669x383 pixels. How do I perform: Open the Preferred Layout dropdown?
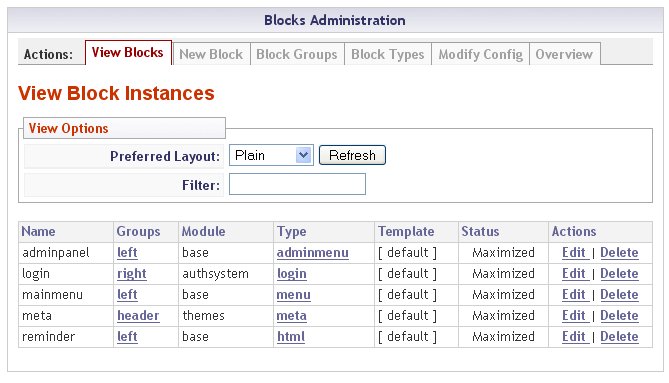[x=271, y=155]
